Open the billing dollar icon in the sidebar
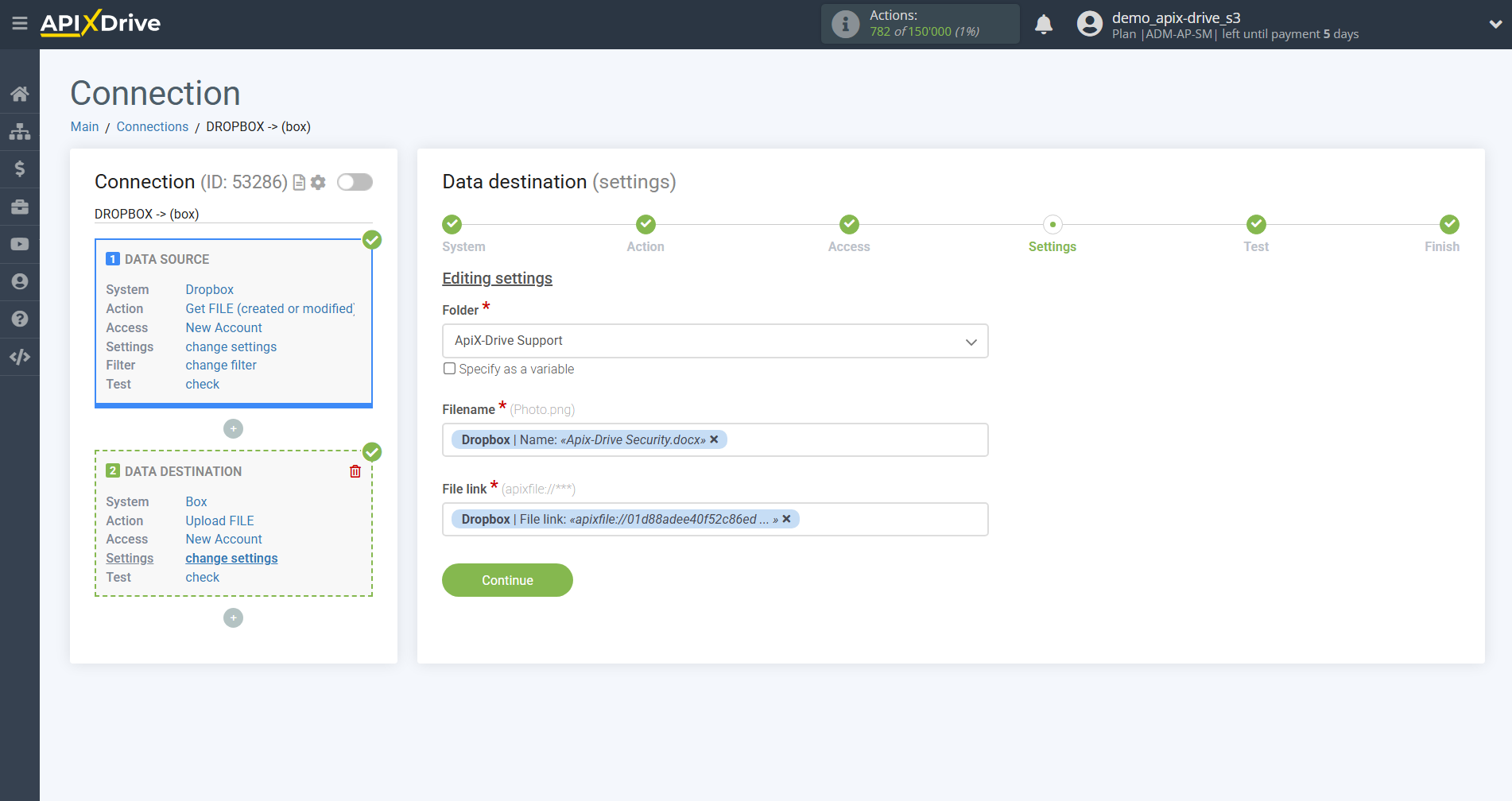The width and height of the screenshot is (1512, 801). 20,169
